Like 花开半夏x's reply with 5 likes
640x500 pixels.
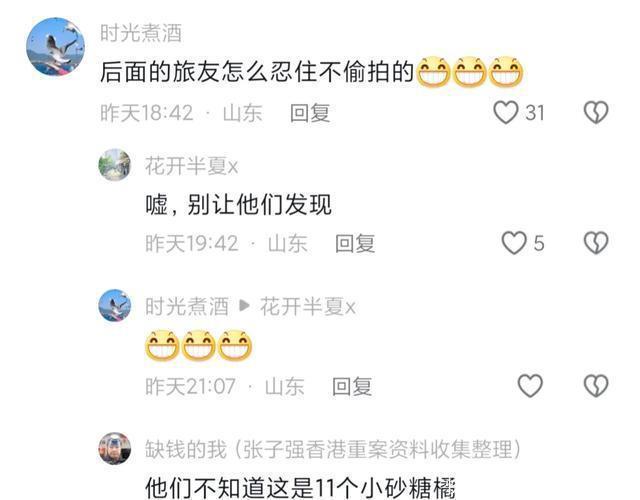[x=514, y=243]
